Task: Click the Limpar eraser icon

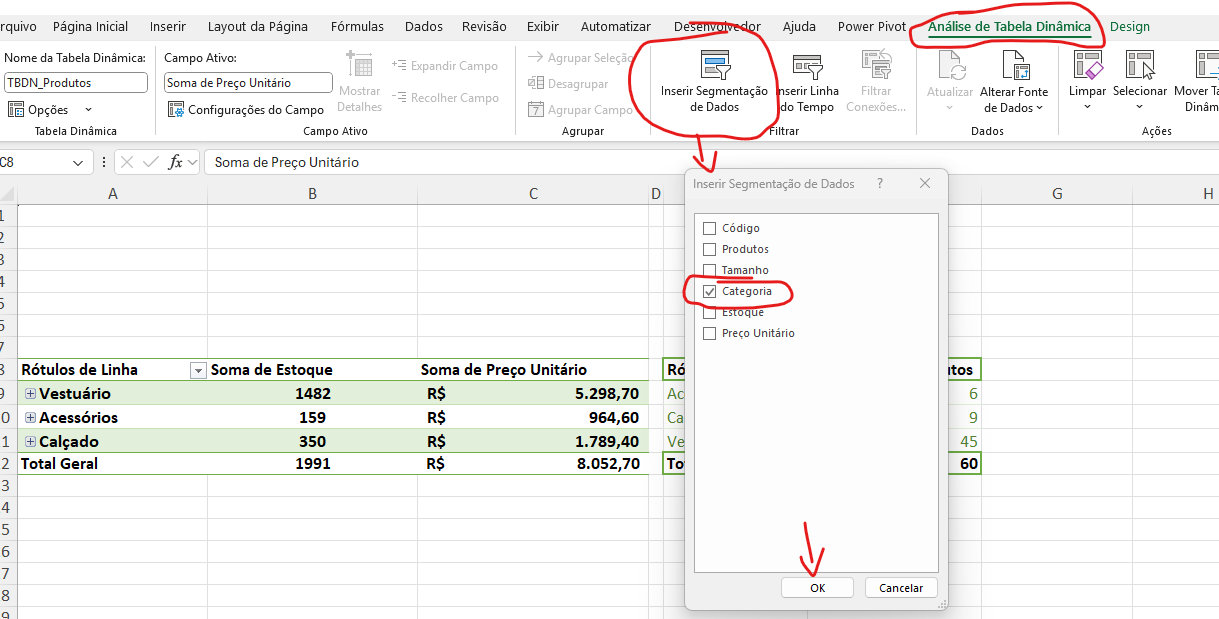Action: pos(1087,65)
